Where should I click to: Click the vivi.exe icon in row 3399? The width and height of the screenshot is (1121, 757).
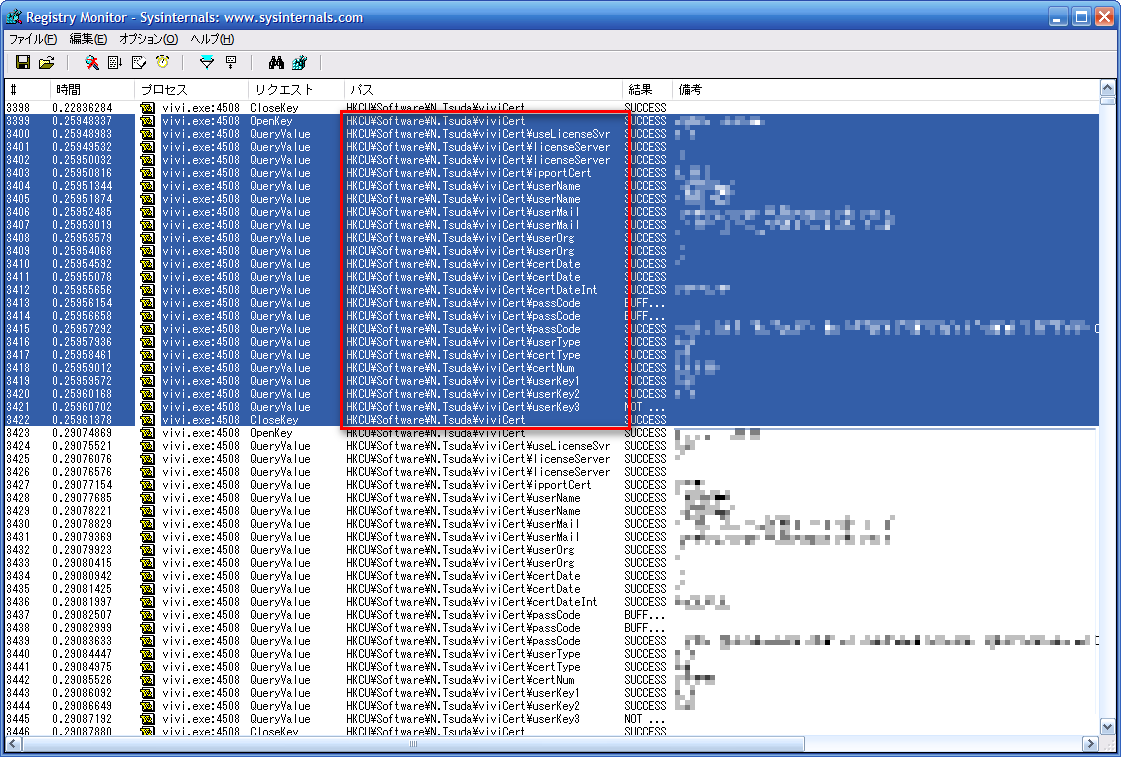pyautogui.click(x=148, y=121)
